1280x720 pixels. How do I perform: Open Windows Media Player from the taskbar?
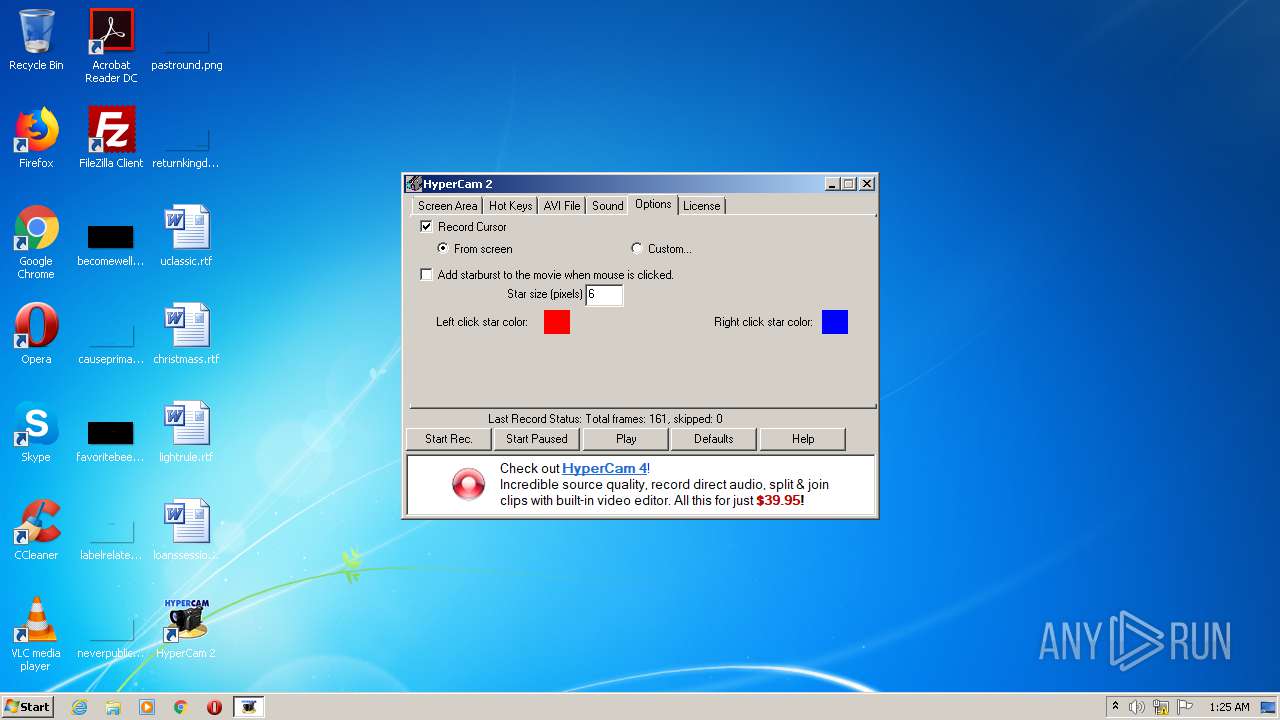147,707
